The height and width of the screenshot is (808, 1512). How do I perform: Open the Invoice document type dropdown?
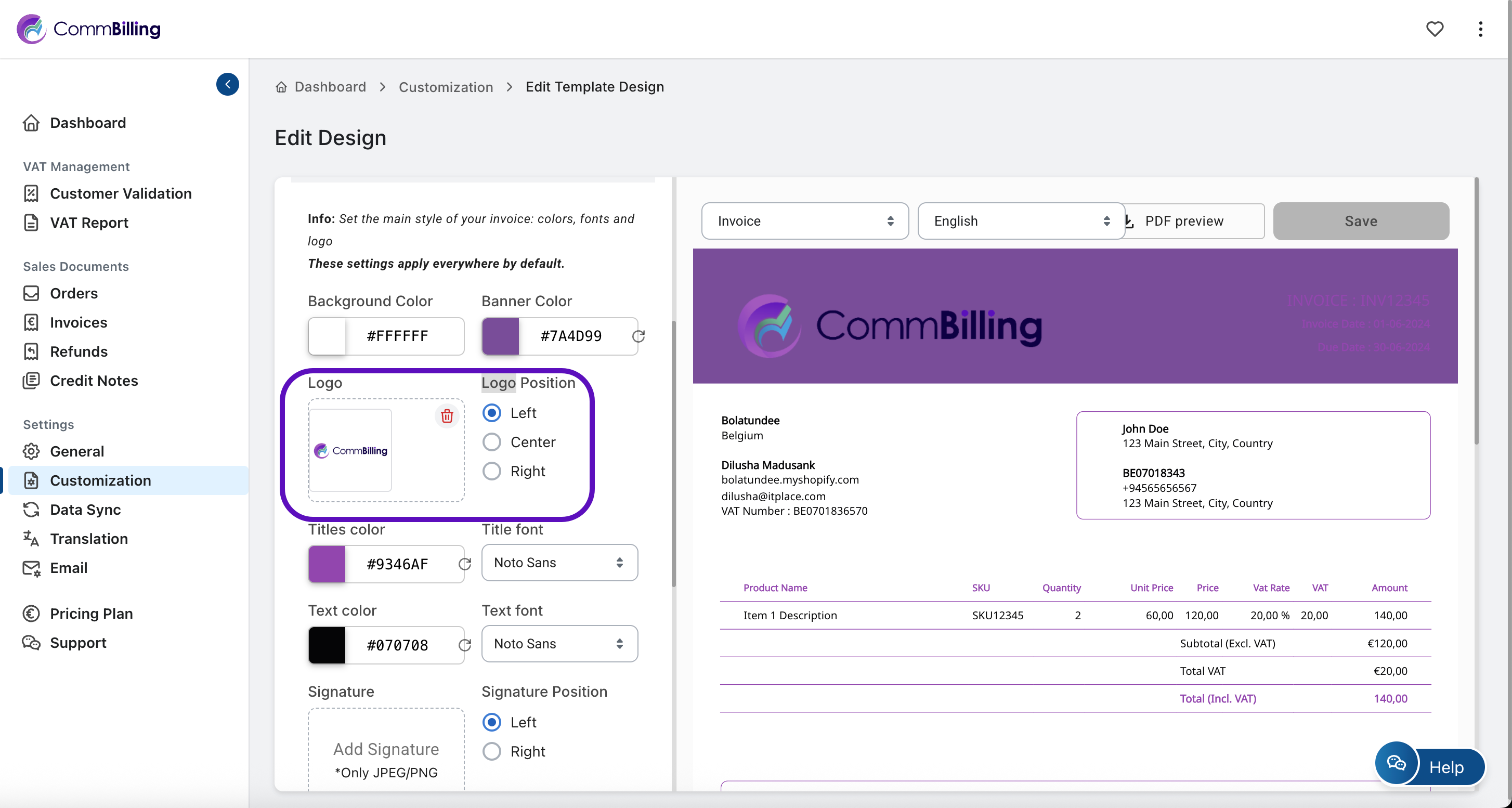pos(804,220)
